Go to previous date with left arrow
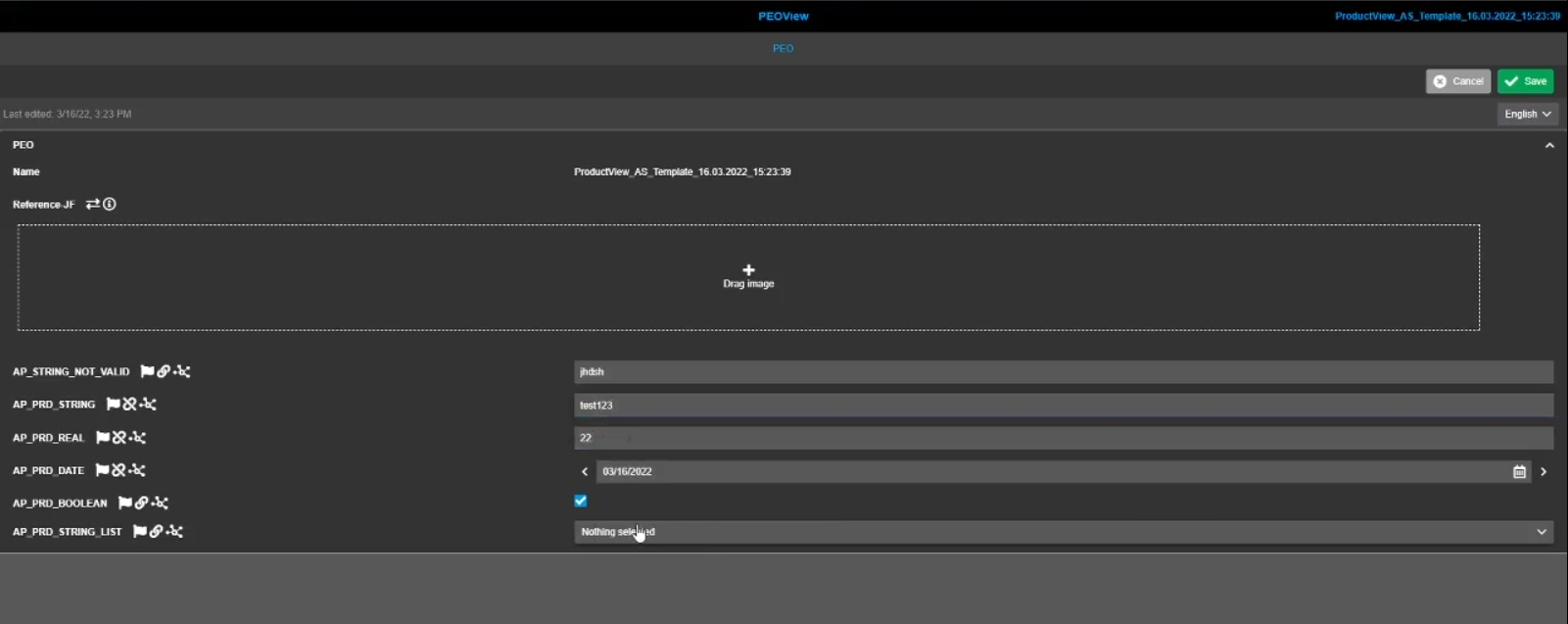1568x624 pixels. (585, 471)
